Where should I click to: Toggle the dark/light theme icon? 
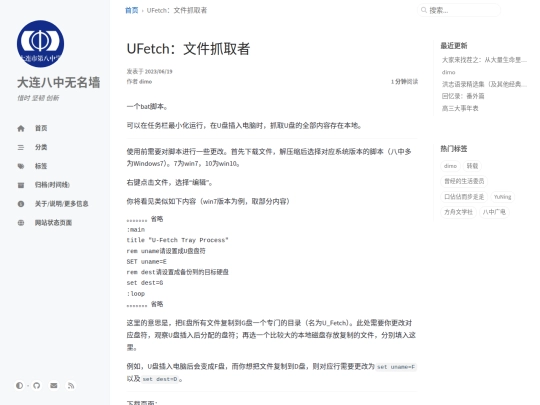tap(19, 385)
